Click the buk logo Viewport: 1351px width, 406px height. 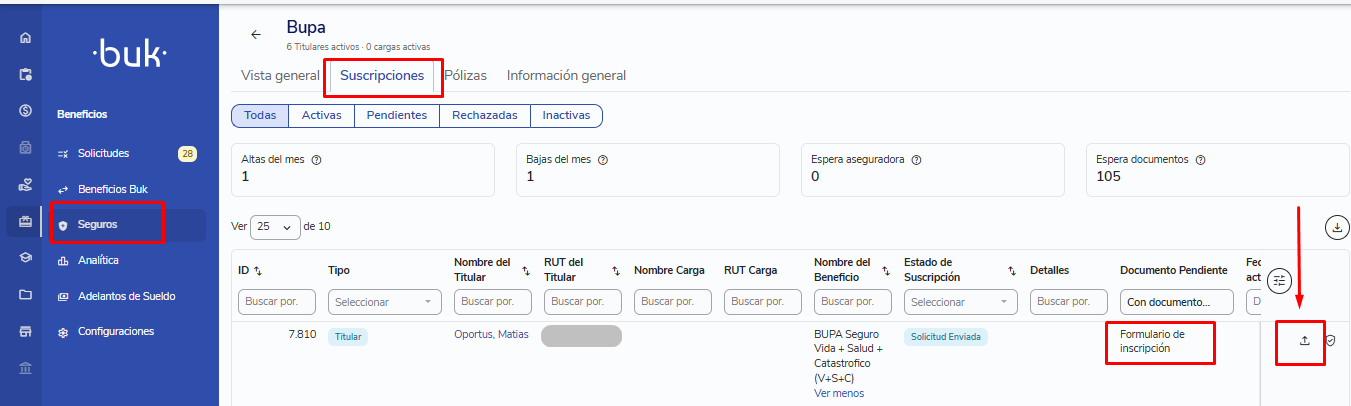pos(130,54)
